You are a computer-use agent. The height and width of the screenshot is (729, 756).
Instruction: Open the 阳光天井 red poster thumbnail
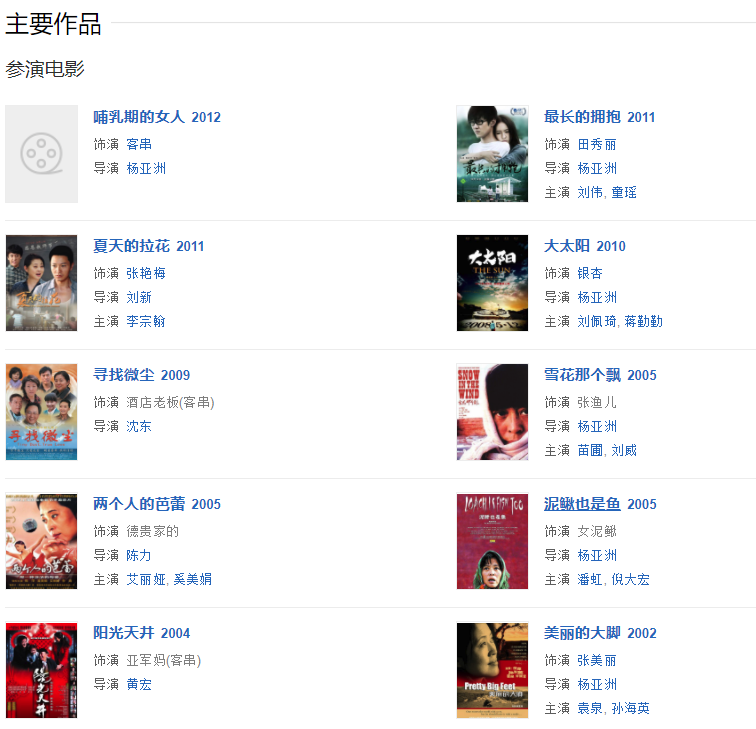(41, 670)
